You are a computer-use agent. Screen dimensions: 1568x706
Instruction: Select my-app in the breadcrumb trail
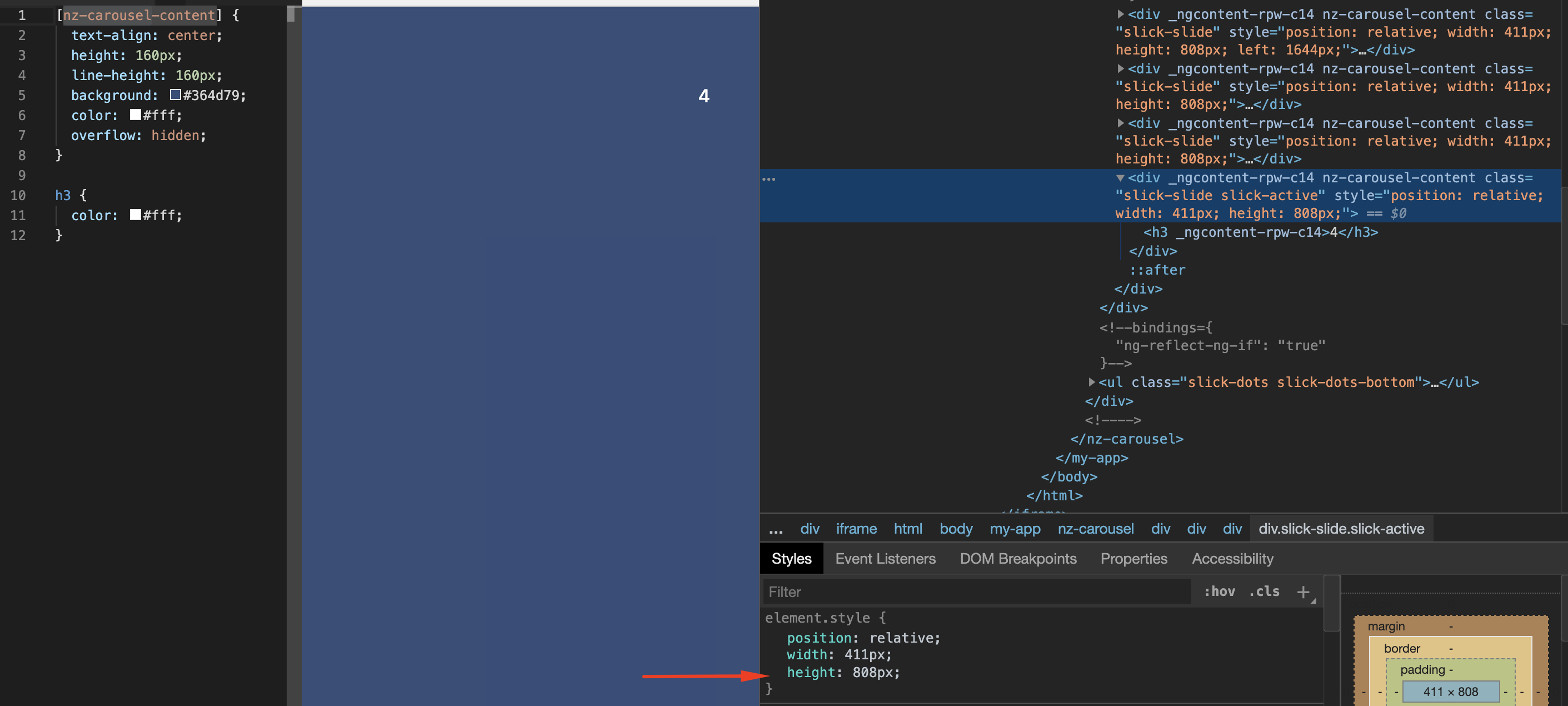click(x=1015, y=529)
